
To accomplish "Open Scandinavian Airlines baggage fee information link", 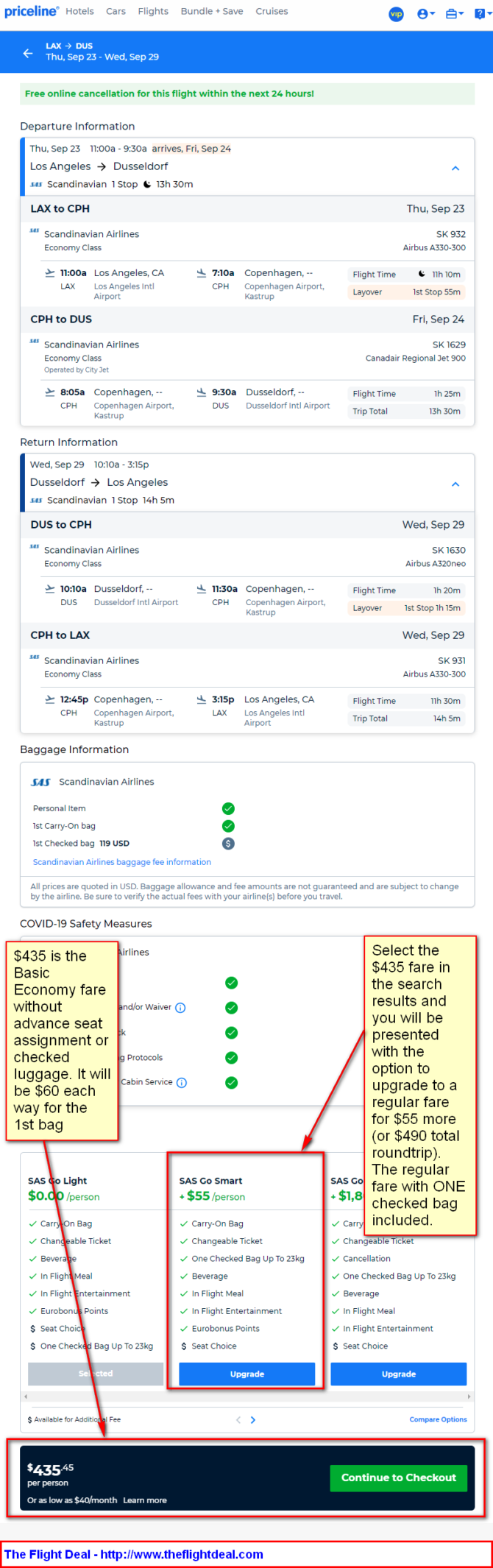I will click(x=122, y=862).
